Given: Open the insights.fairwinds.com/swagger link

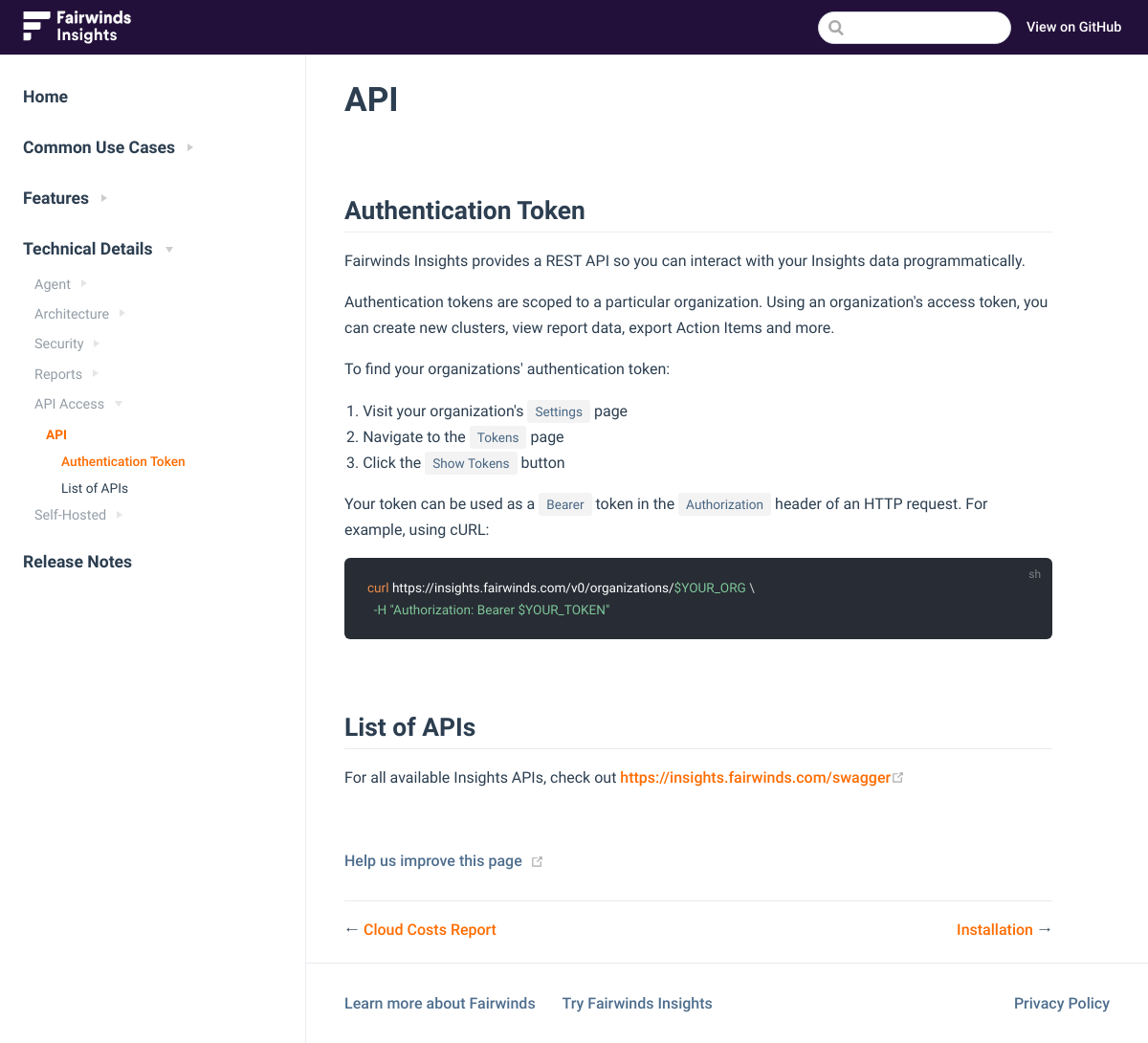Looking at the screenshot, I should [755, 778].
